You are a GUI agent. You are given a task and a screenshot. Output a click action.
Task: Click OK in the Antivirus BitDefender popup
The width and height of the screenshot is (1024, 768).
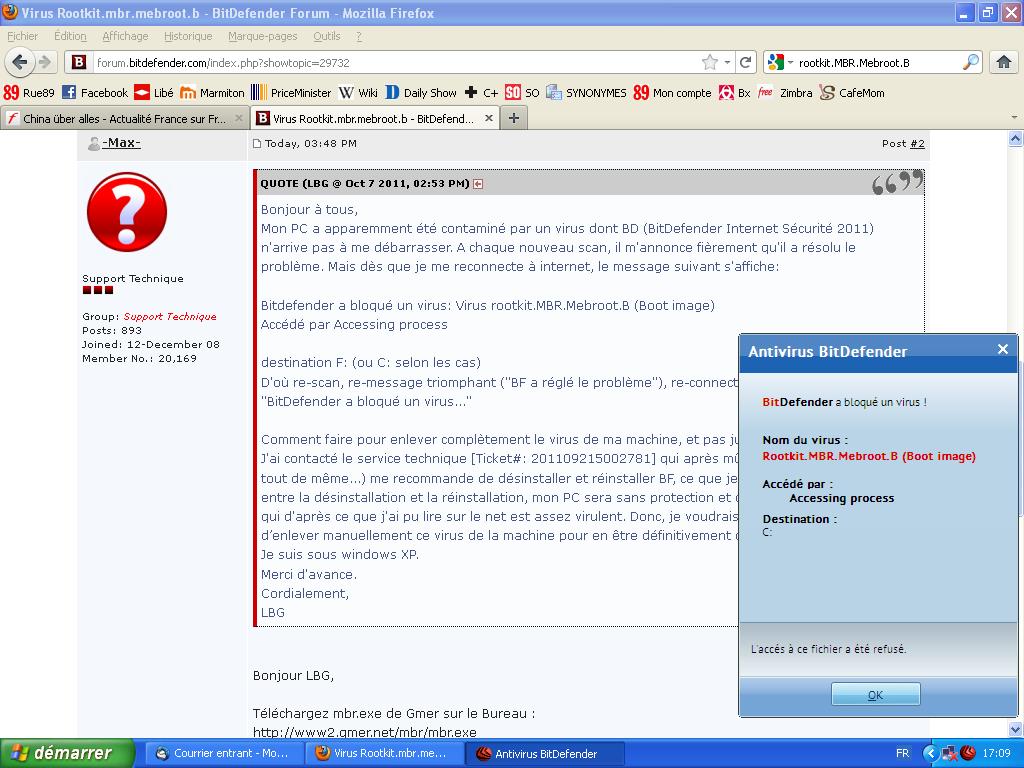click(875, 694)
